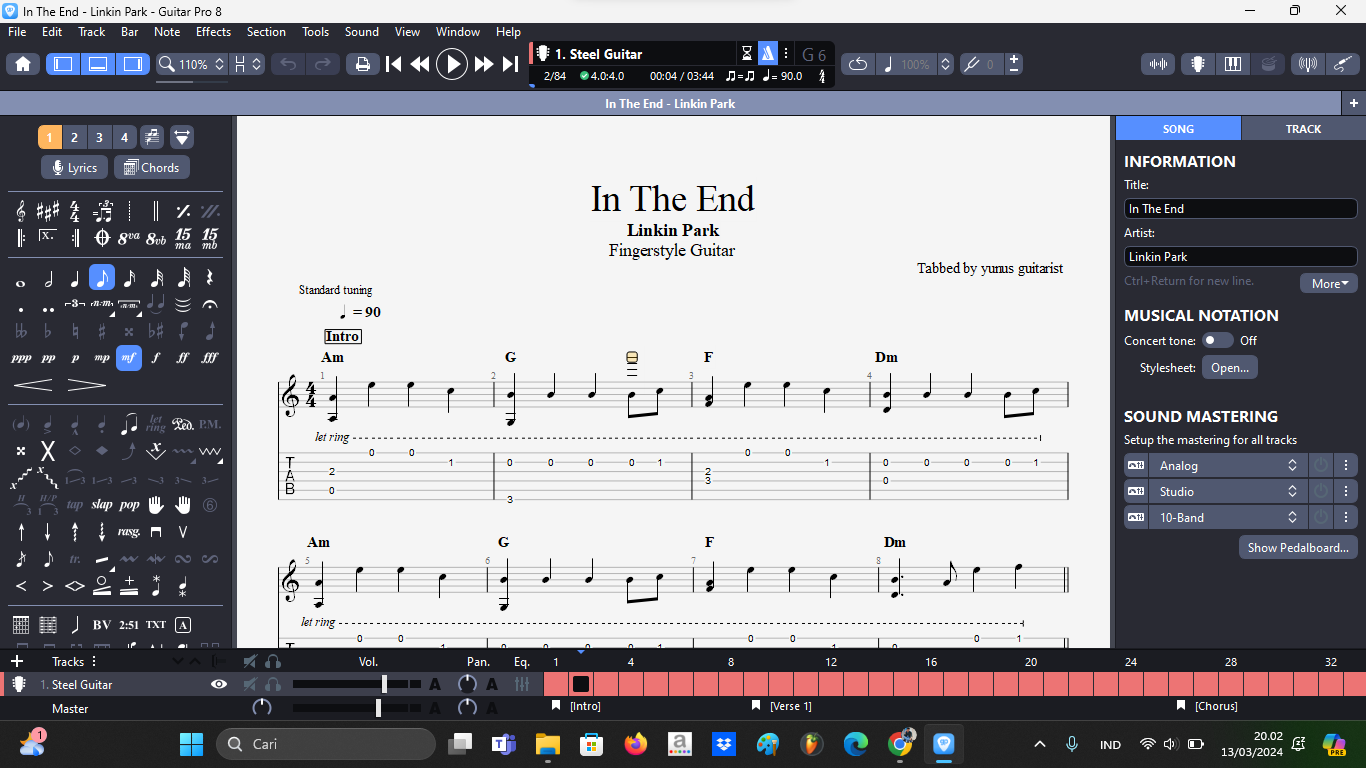Open Analog mastering preset dropdown
This screenshot has height=768, width=1366.
coord(1226,465)
